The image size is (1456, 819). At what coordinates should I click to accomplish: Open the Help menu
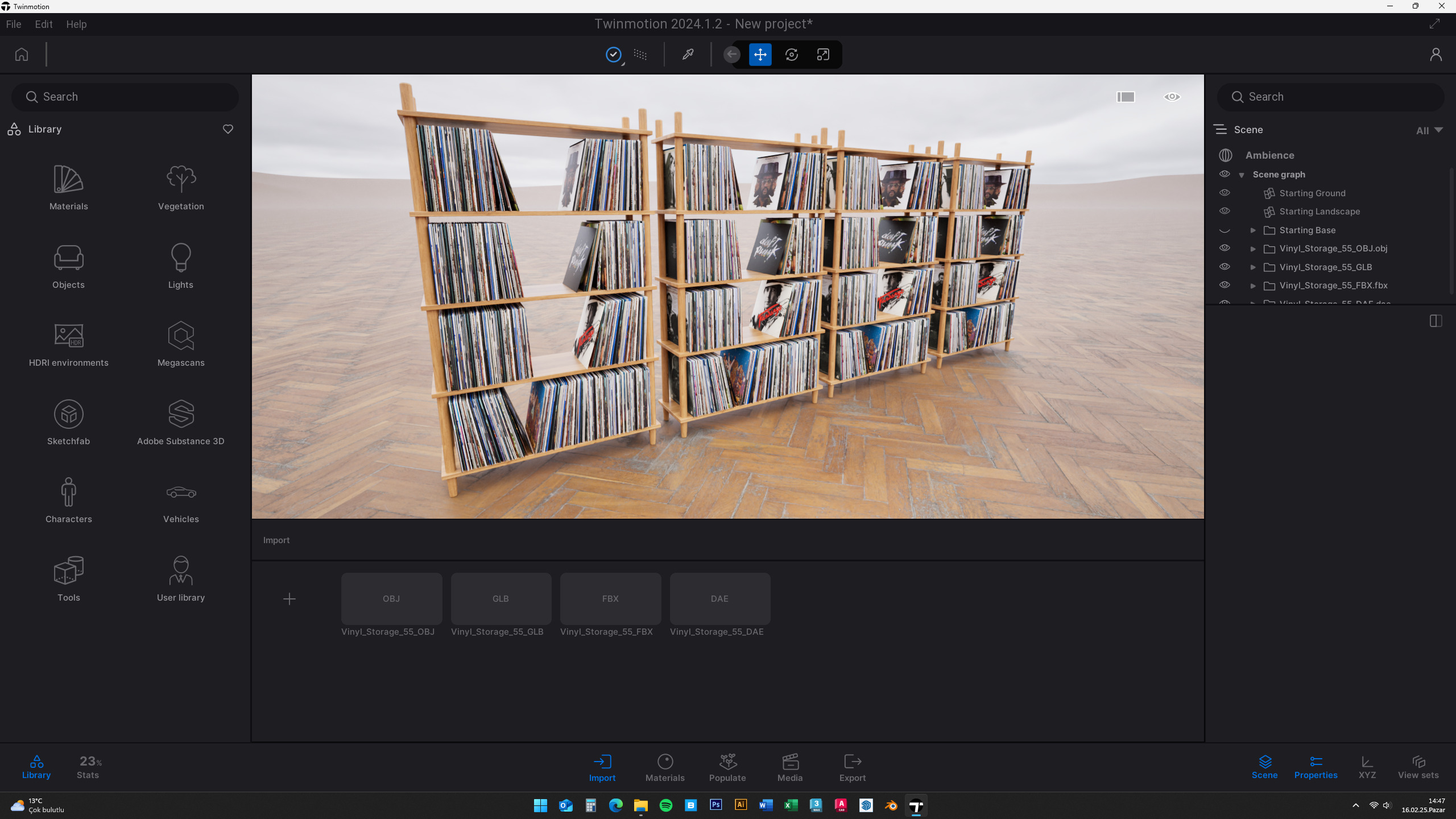tap(76, 24)
